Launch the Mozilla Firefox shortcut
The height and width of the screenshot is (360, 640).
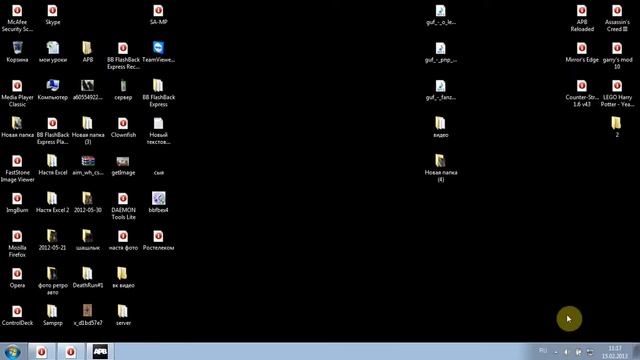(17, 244)
